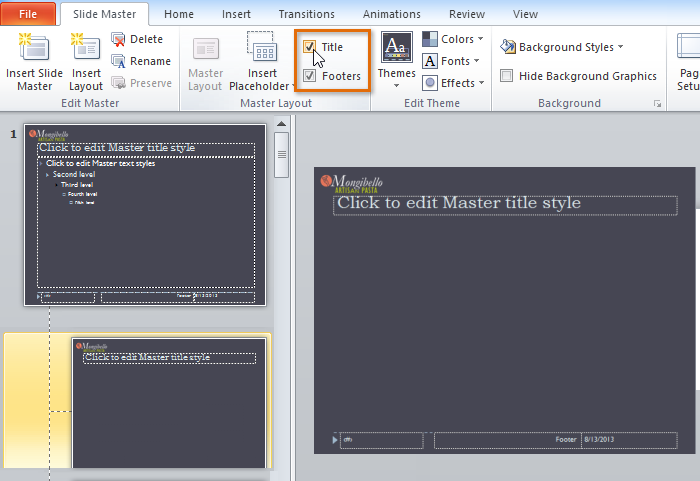
Task: Click the Rename icon in Edit Master
Action: (118, 61)
